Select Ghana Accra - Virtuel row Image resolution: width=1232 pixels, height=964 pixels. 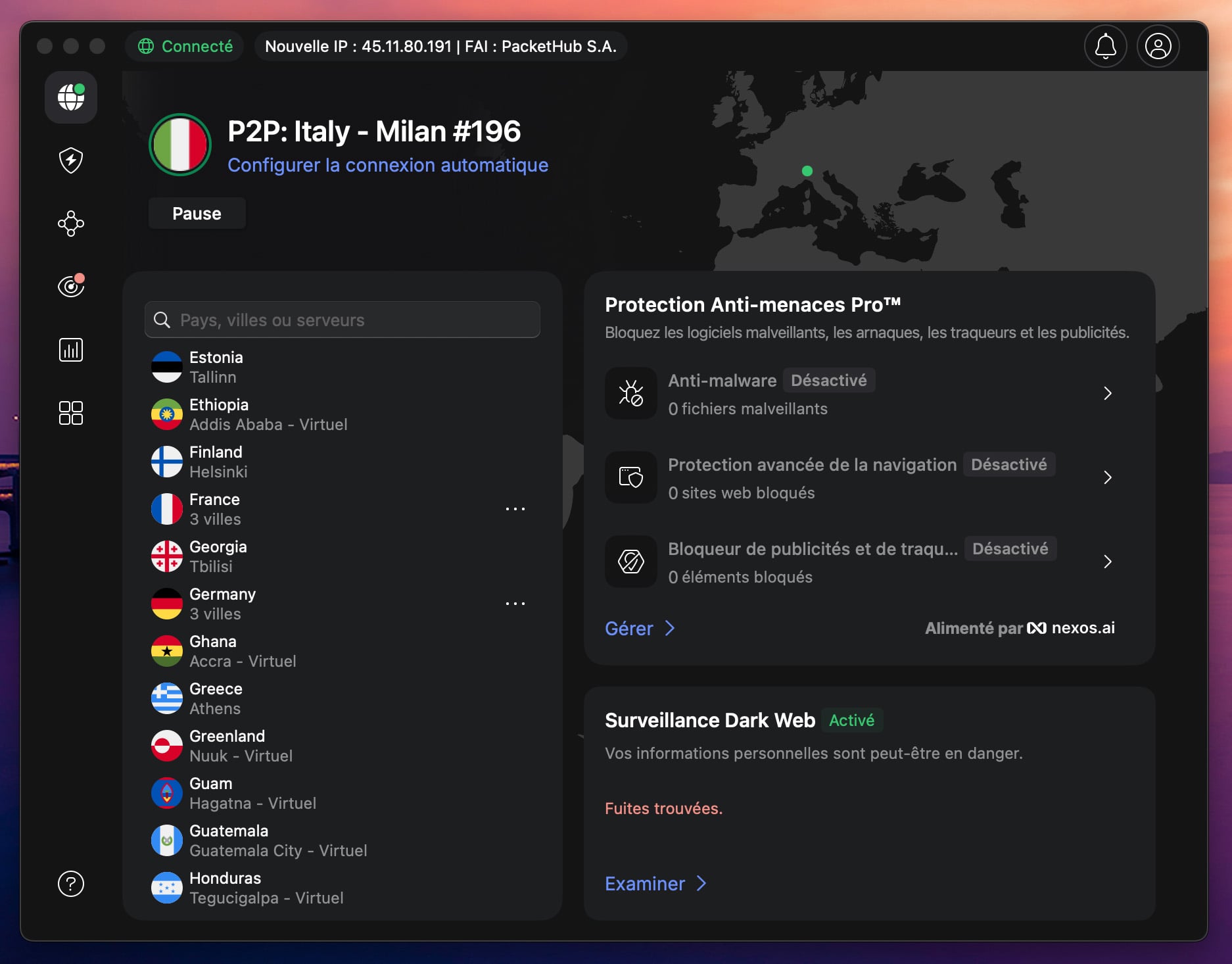(343, 651)
